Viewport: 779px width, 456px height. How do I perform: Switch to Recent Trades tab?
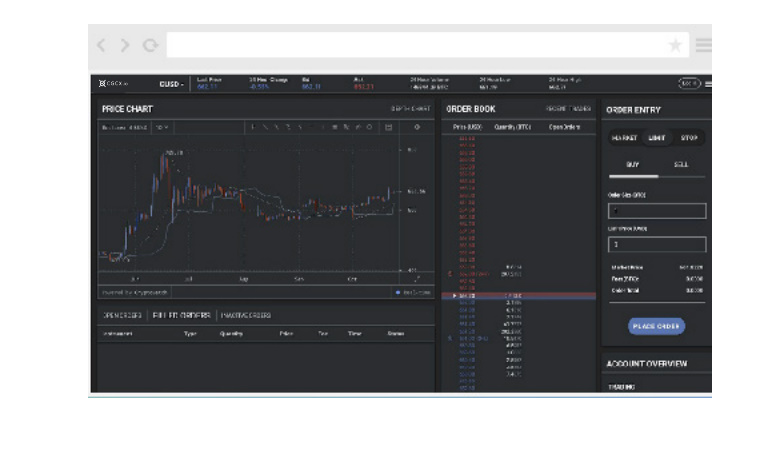click(x=568, y=108)
